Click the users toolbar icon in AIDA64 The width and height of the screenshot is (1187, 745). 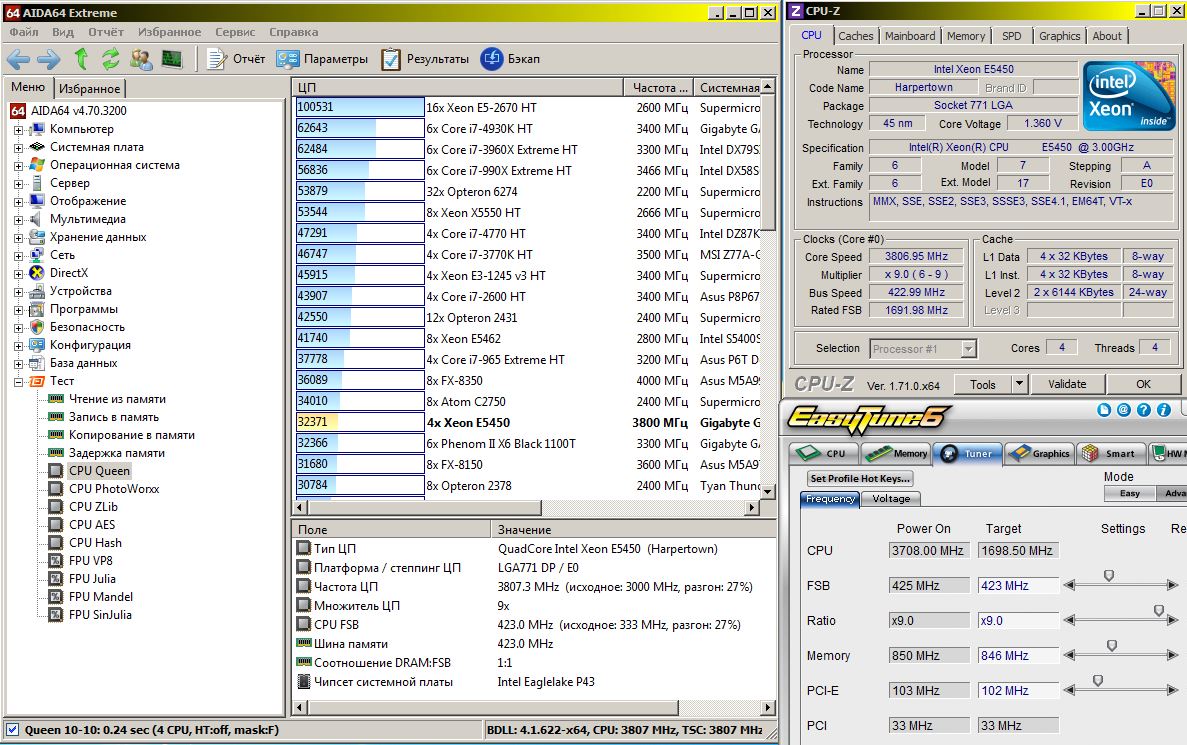[141, 59]
